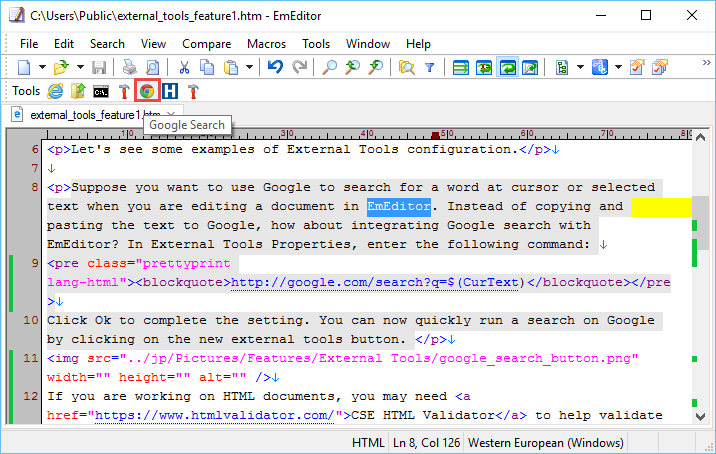
Task: Click the last hammer icon in the Tools bar
Action: click(193, 91)
